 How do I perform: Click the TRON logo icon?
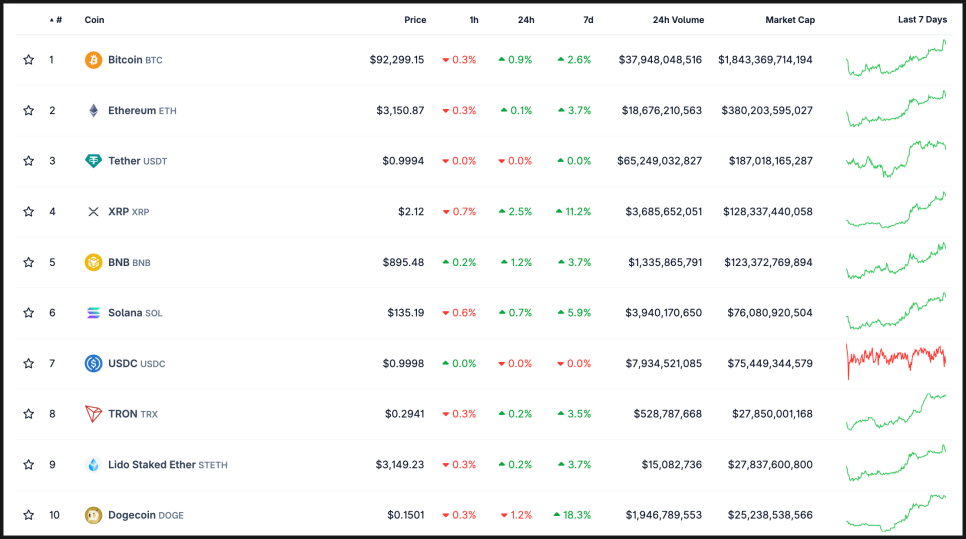pyautogui.click(x=93, y=414)
